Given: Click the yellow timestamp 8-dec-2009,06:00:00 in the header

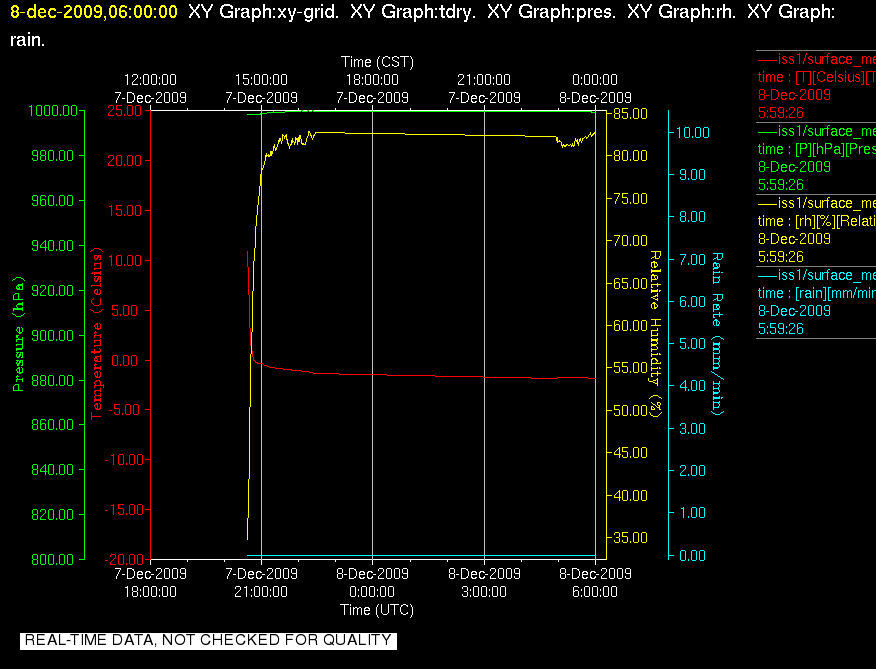Looking at the screenshot, I should point(94,12).
